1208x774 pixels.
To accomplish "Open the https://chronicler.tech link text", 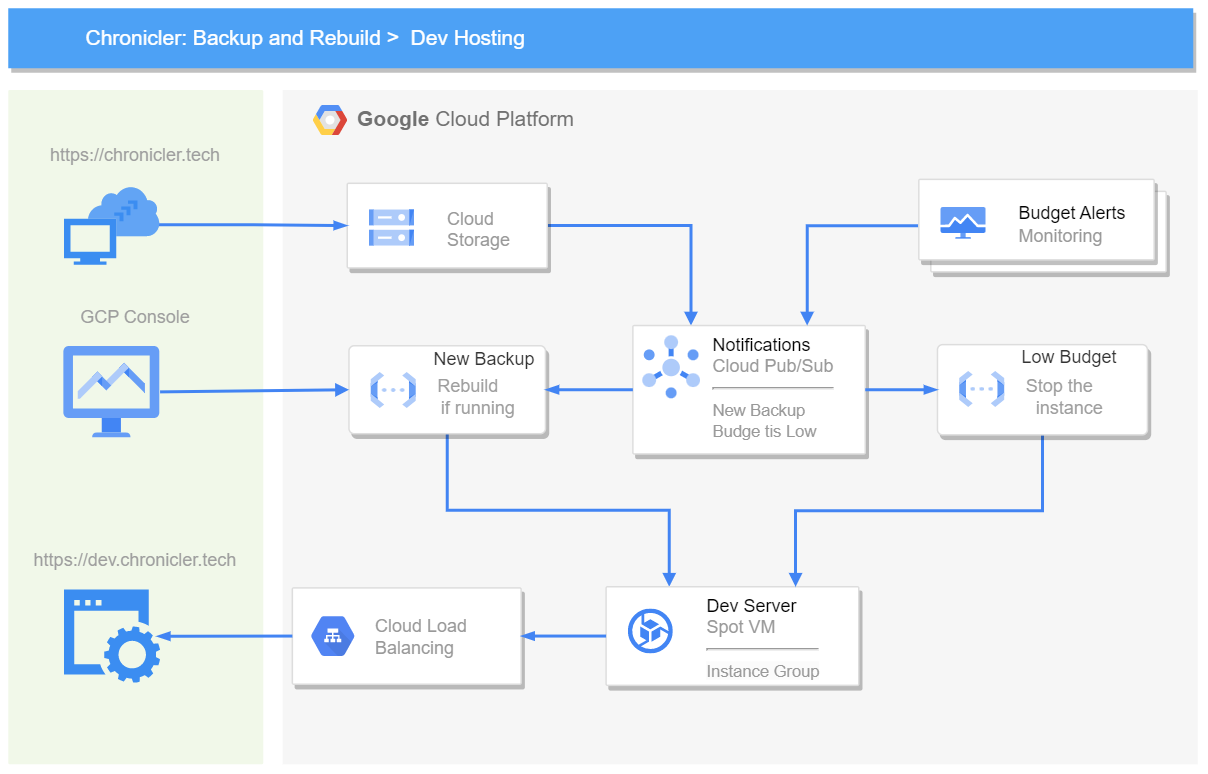I will pos(135,155).
